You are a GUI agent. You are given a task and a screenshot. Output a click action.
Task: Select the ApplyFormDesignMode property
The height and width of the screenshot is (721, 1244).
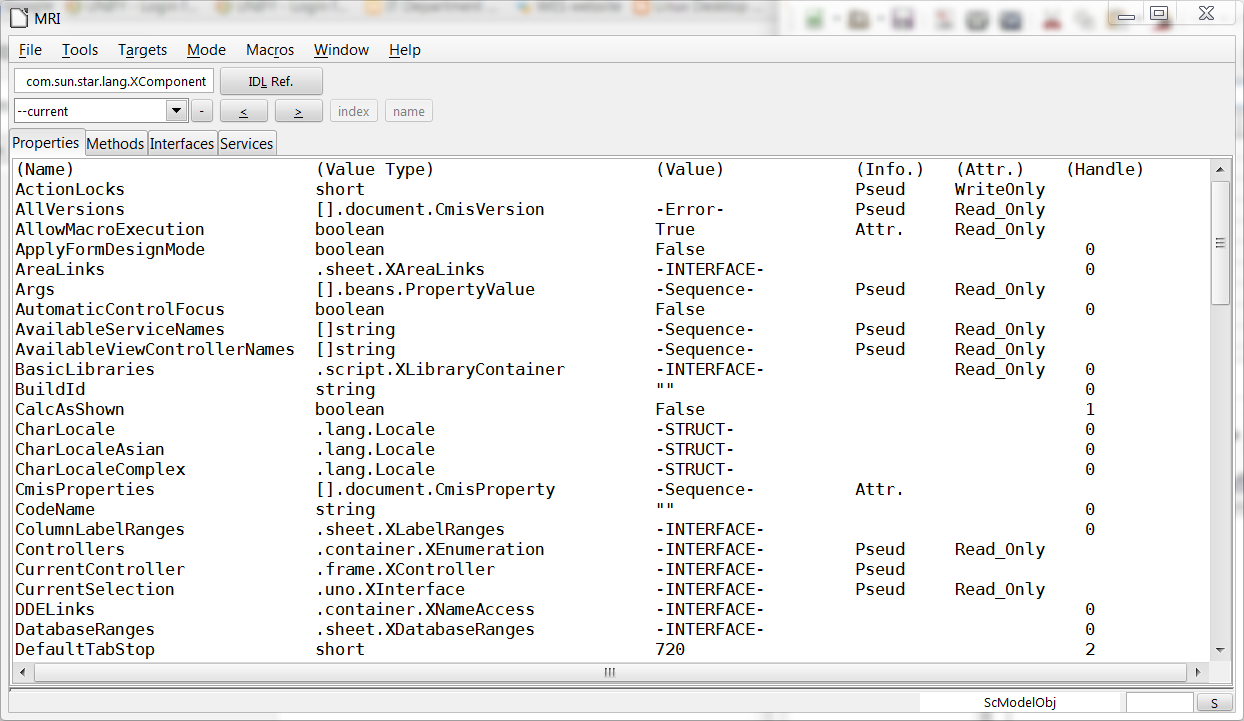pyautogui.click(x=110, y=249)
